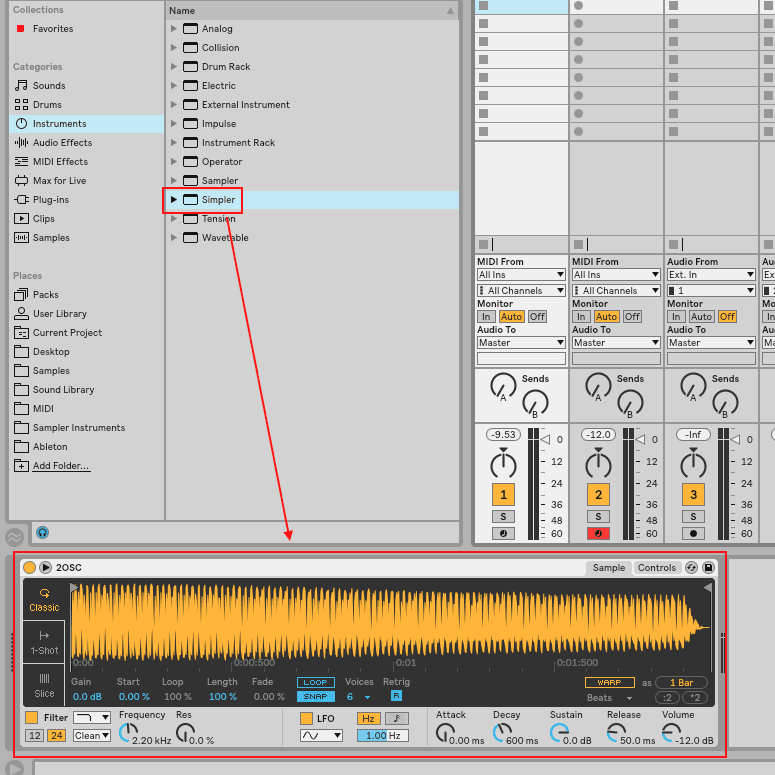Click Add Folder in Places
Screen dimensions: 775x775
pyautogui.click(x=60, y=466)
